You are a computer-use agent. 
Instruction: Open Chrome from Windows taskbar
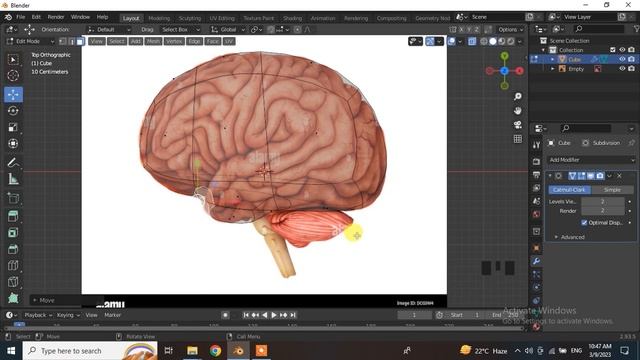tap(216, 351)
